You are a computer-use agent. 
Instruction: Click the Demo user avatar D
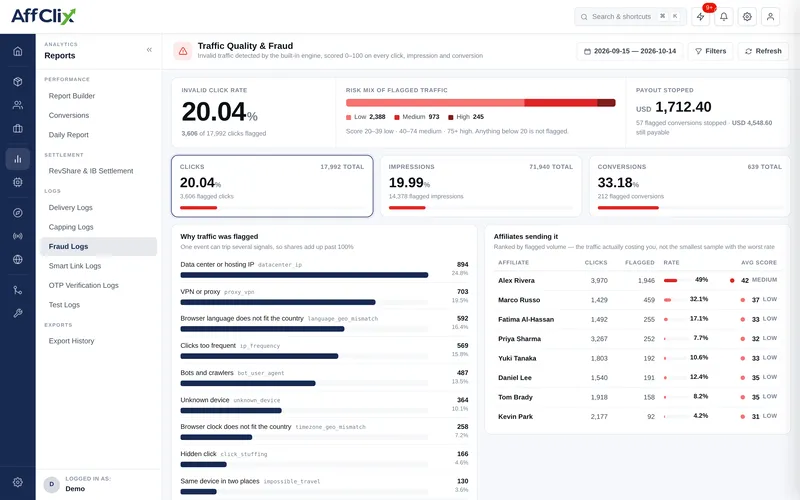tap(52, 484)
